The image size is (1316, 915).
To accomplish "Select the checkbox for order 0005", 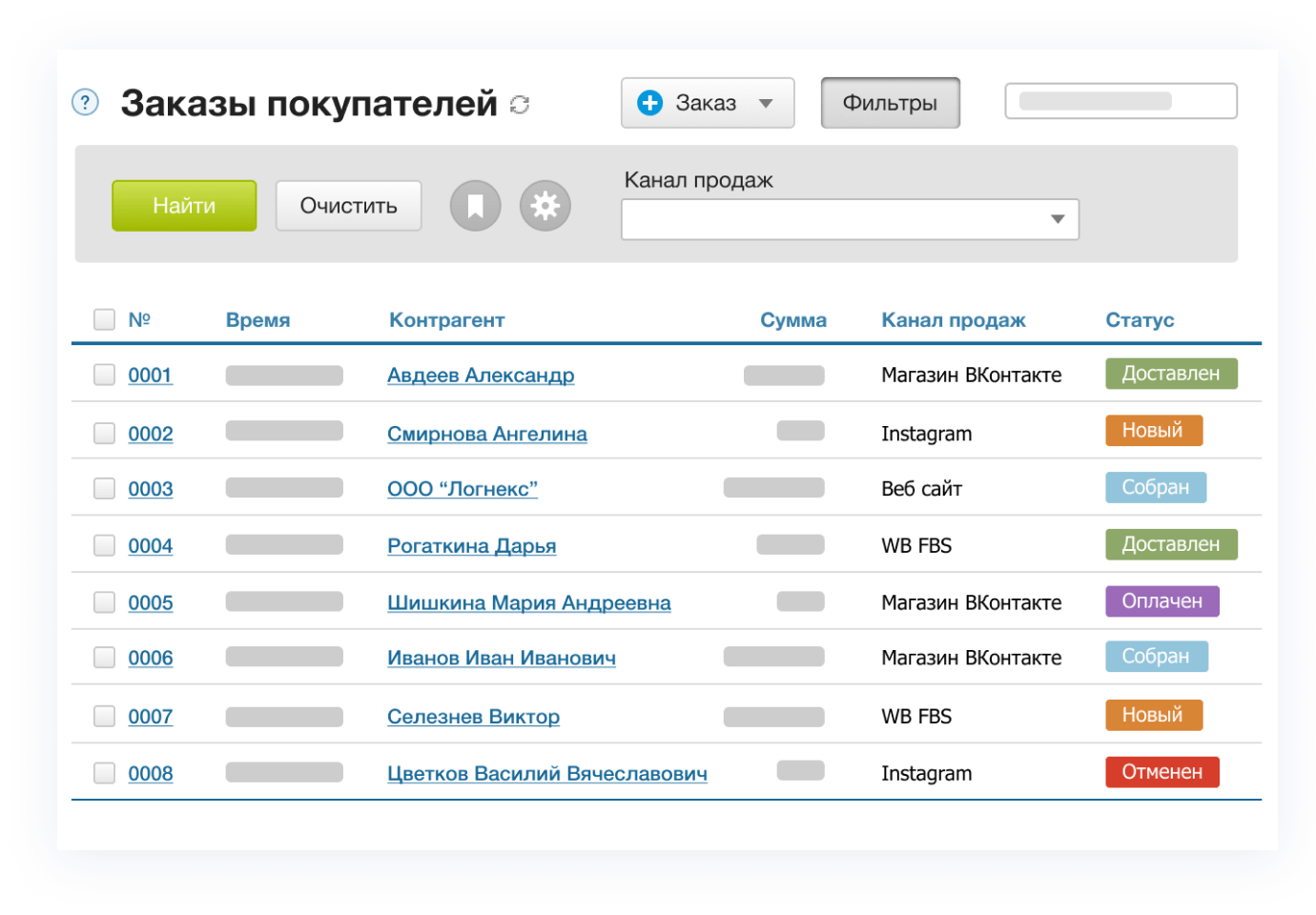I will [104, 602].
